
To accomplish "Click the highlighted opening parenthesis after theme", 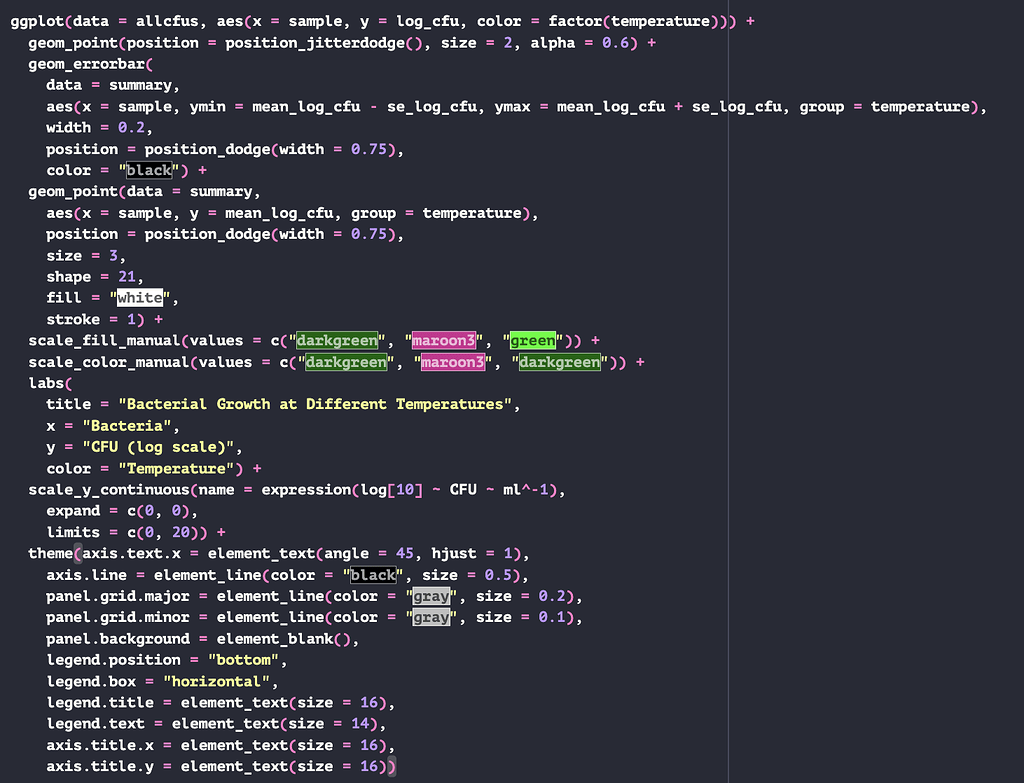I will coord(77,554).
